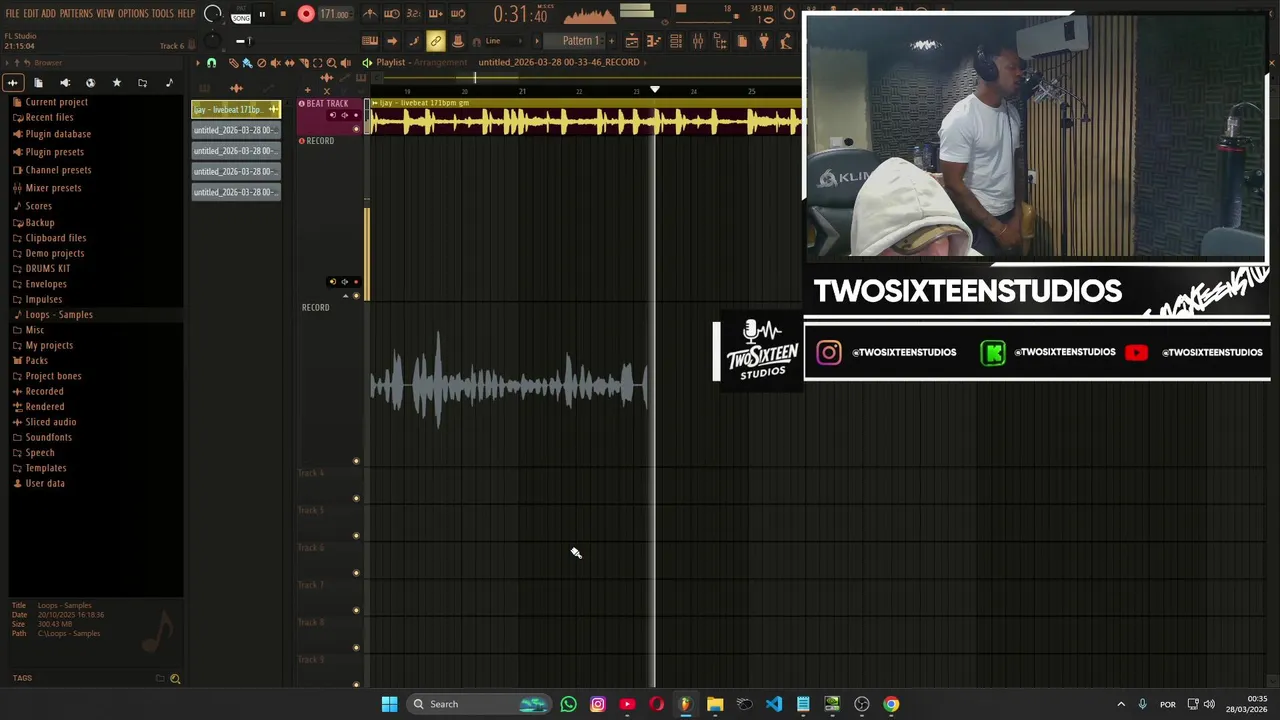Expand the Plugin database folder
Image resolution: width=1280 pixels, height=720 pixels.
pyautogui.click(x=58, y=134)
